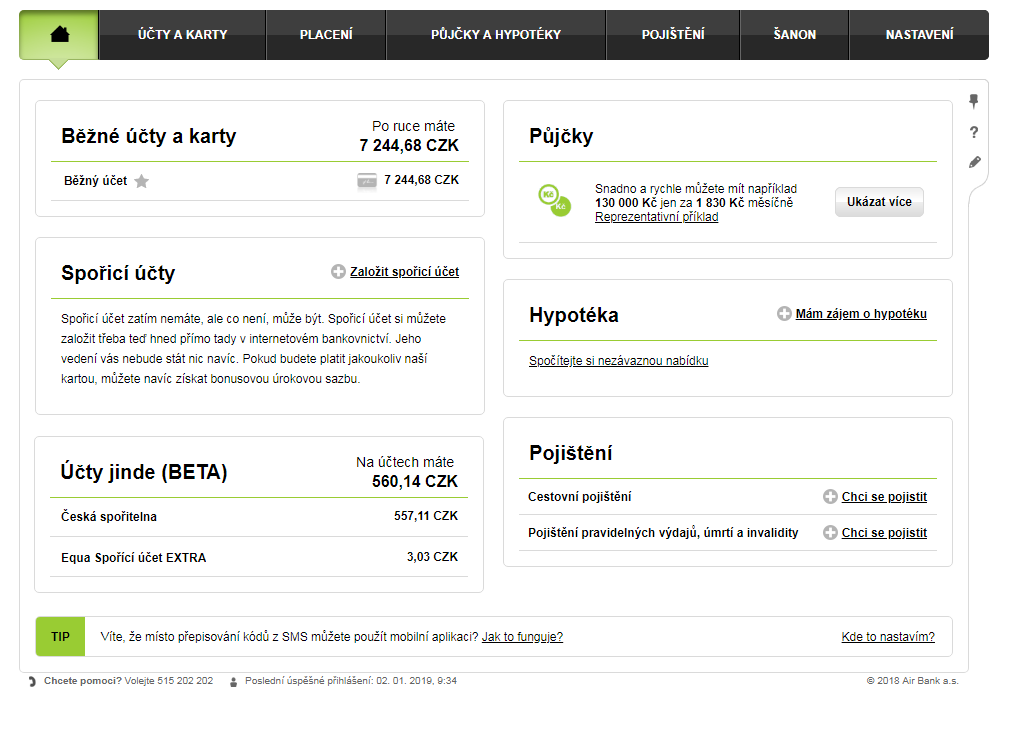The width and height of the screenshot is (1016, 742).
Task: Click the Pojištění panel heading
Action: 570,453
